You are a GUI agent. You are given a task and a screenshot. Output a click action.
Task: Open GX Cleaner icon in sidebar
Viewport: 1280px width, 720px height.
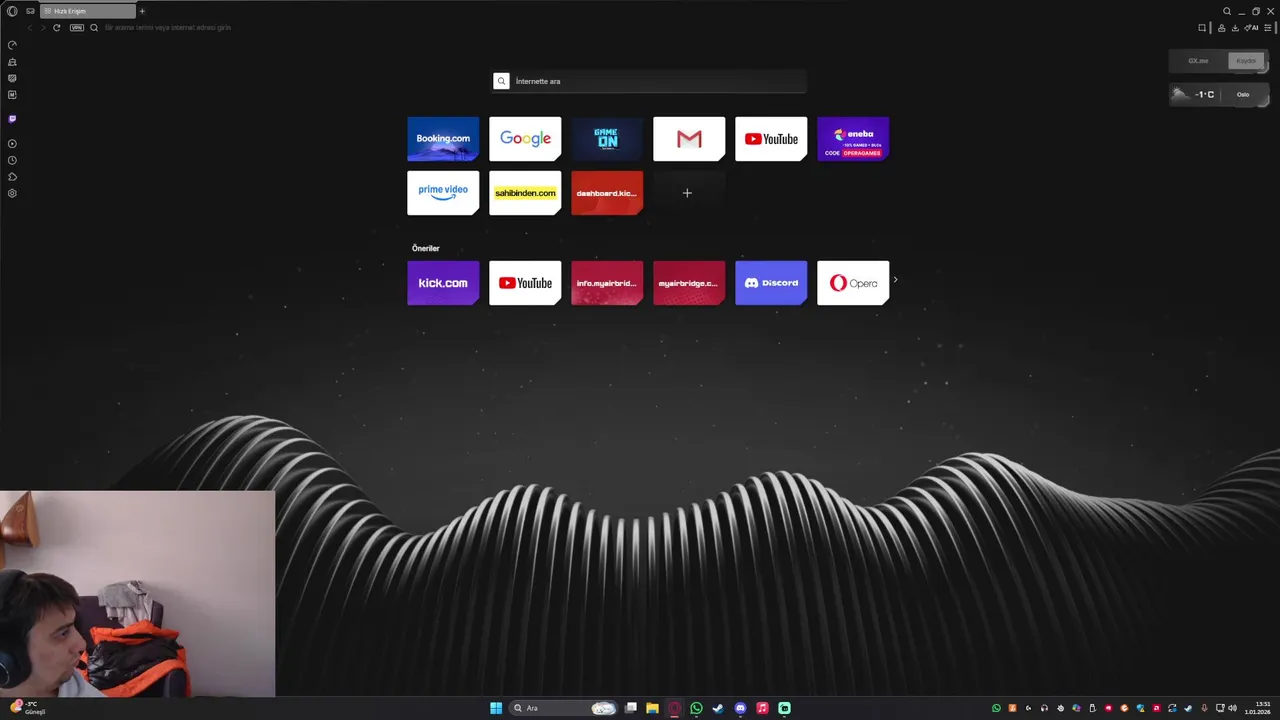click(12, 62)
